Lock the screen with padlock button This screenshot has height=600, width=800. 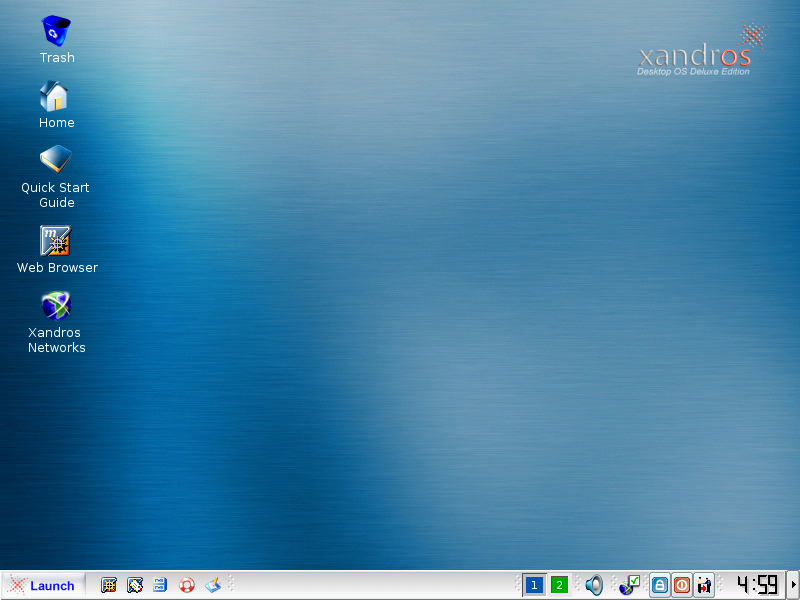(660, 585)
